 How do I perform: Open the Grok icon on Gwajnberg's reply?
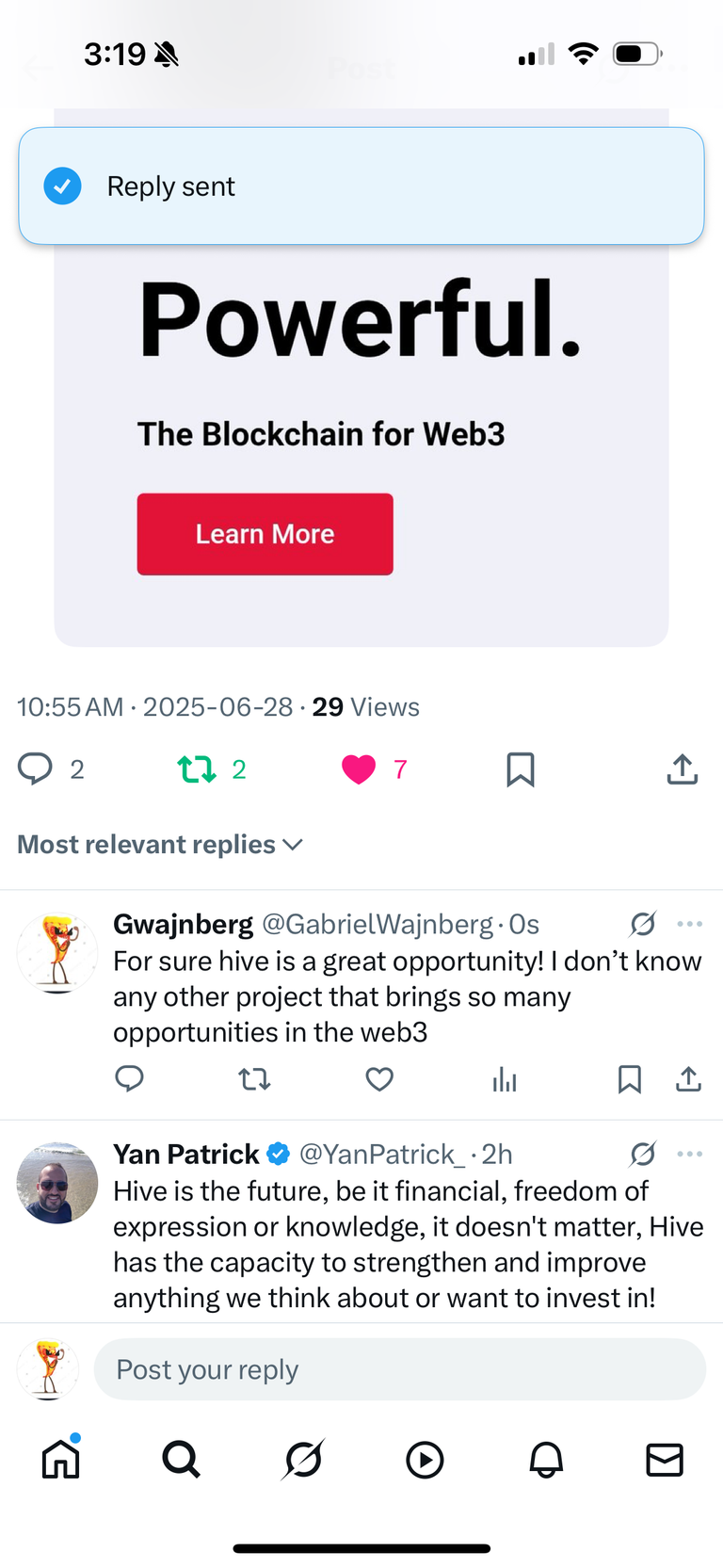click(643, 924)
